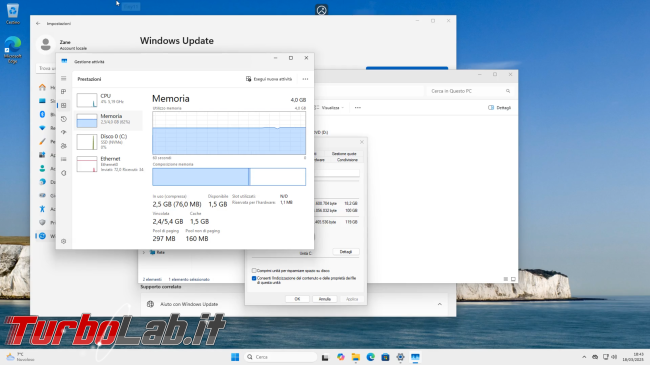Click 'Esegui nuova attività' button

click(x=269, y=79)
